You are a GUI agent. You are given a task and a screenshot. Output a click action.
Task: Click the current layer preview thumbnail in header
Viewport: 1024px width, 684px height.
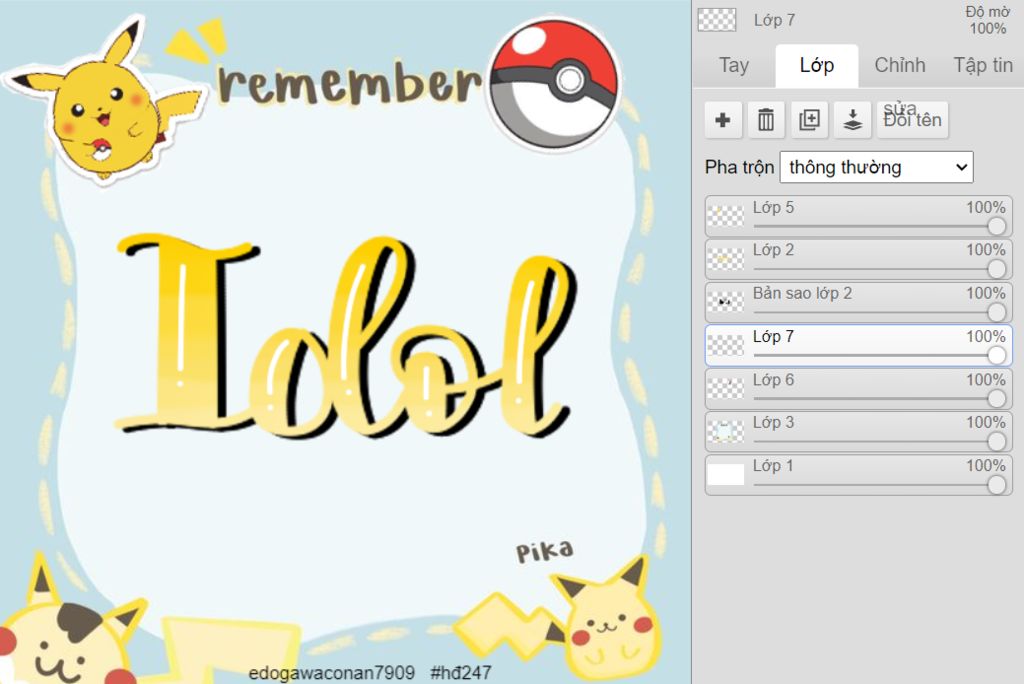(x=717, y=20)
